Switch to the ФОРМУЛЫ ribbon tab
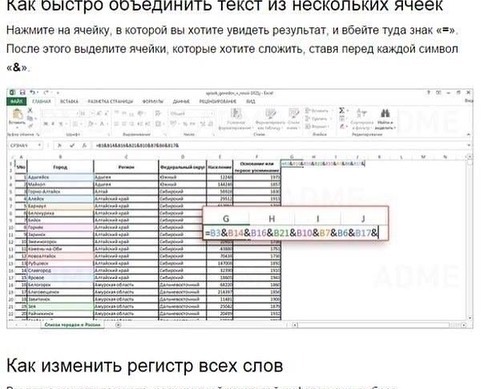Image resolution: width=484 pixels, height=389 pixels. [153, 101]
